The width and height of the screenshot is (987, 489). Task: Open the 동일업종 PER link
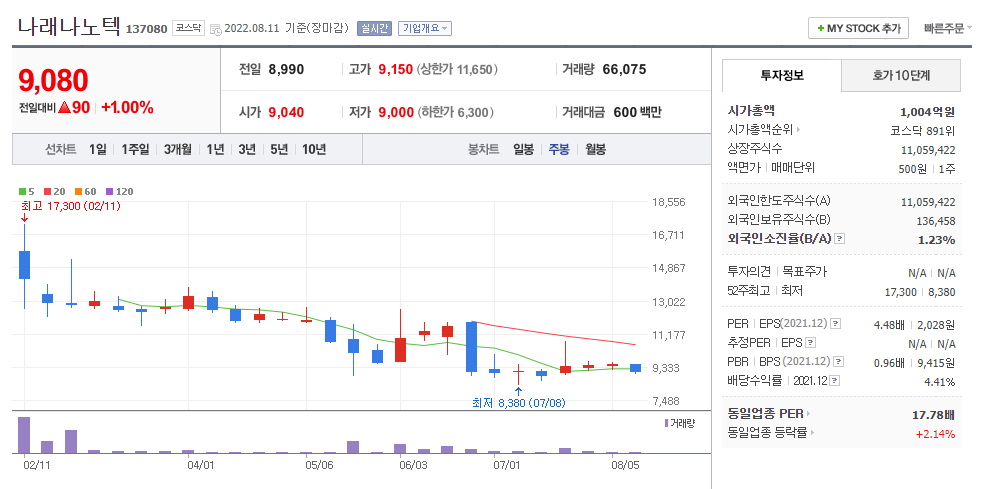(765, 414)
